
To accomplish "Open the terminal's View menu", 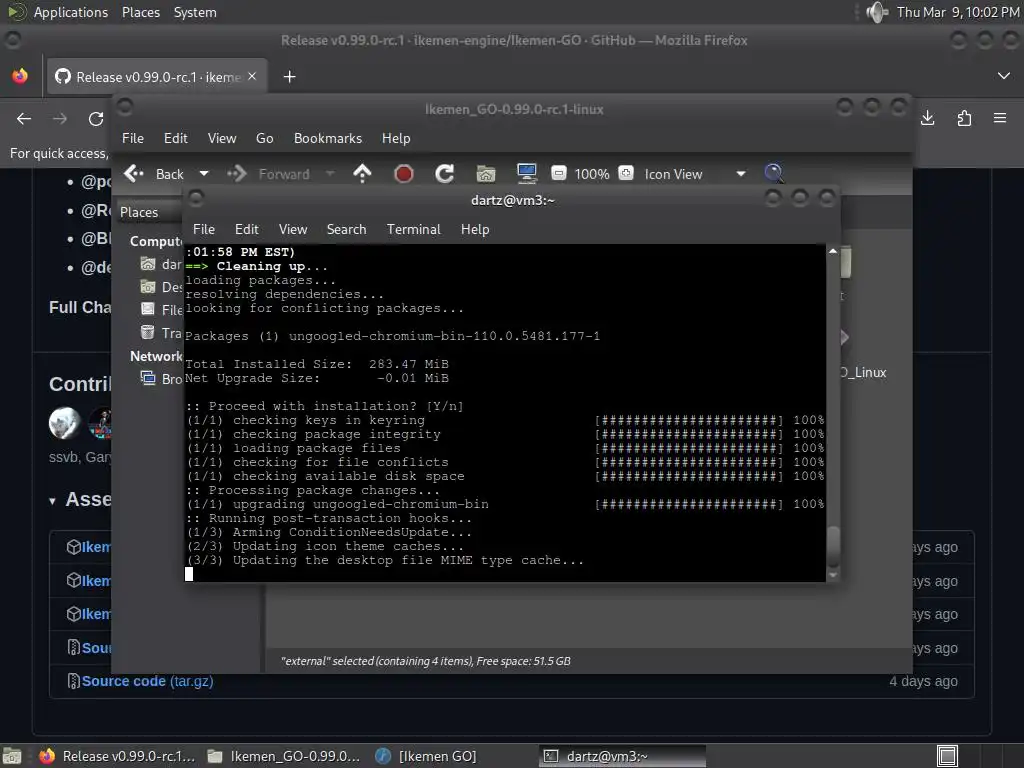I will [x=293, y=229].
